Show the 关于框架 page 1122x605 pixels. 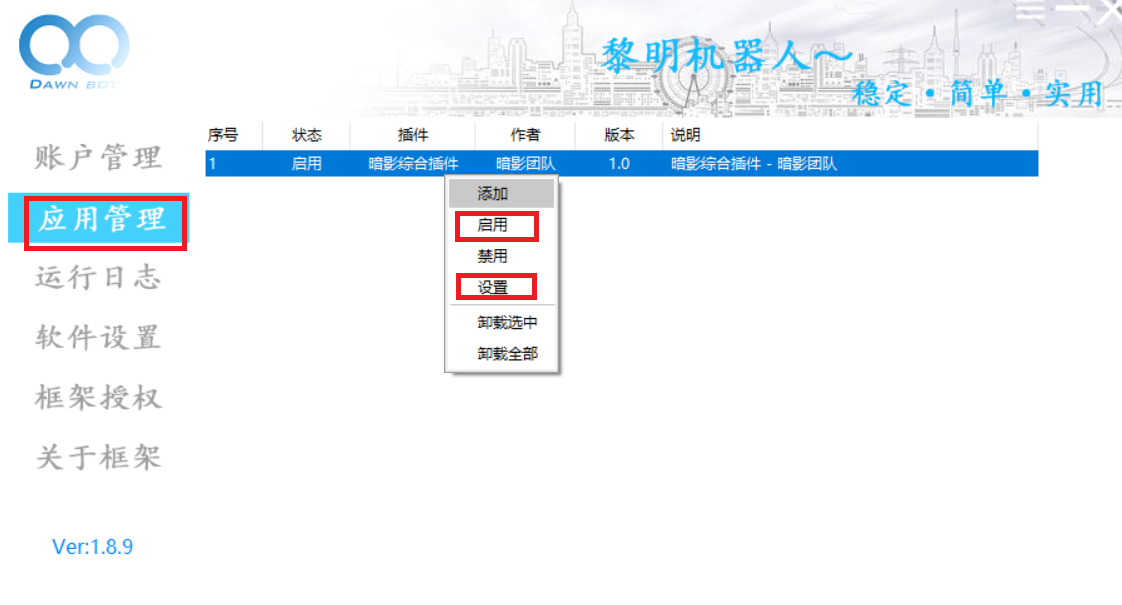pyautogui.click(x=99, y=458)
